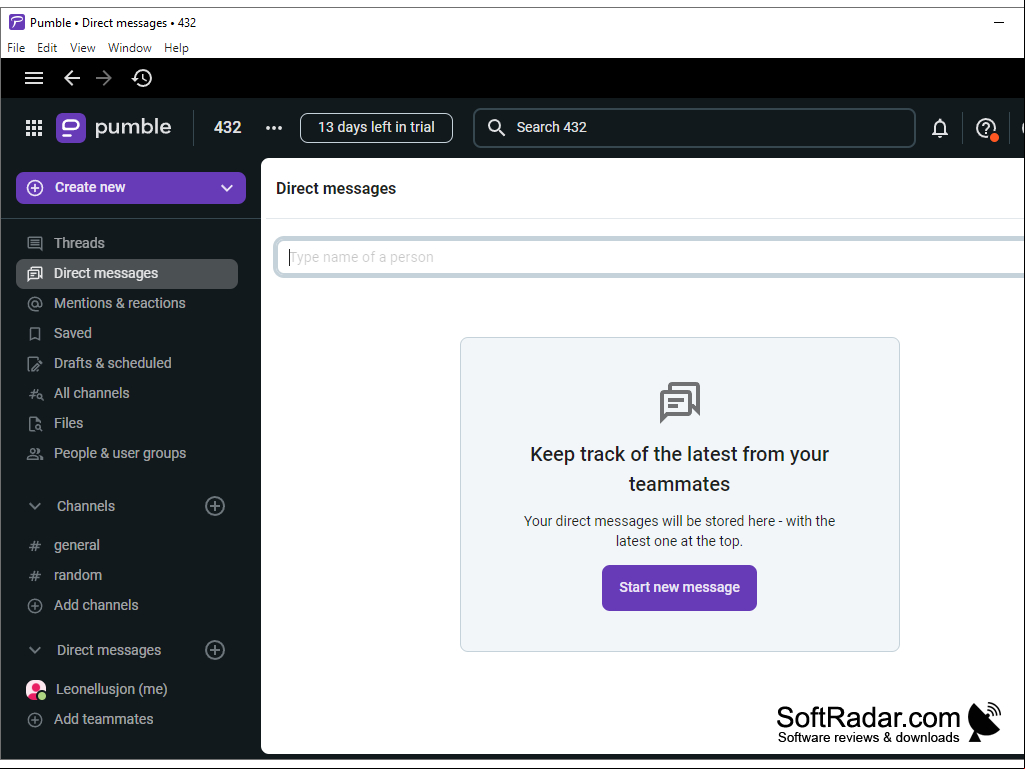Click the Leonellusjon avatar
The height and width of the screenshot is (769, 1025).
(x=36, y=689)
